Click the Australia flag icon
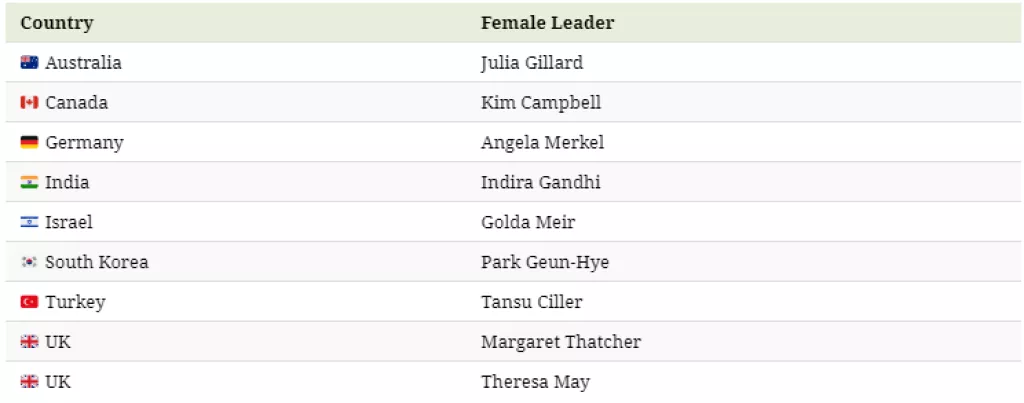Viewport: 1024px width, 403px height. click(x=29, y=62)
